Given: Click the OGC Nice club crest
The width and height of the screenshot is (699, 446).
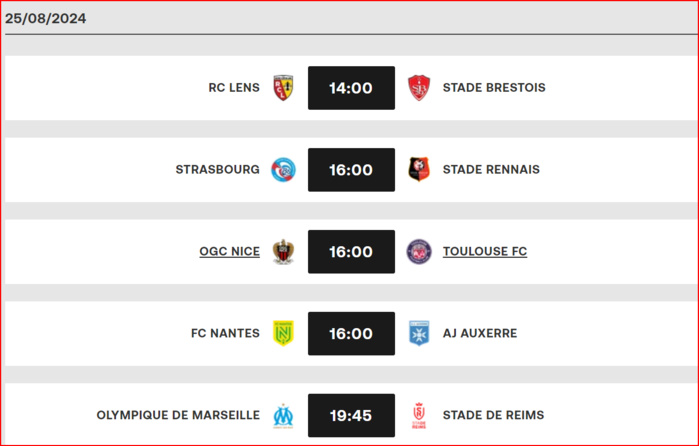Looking at the screenshot, I should tap(283, 252).
